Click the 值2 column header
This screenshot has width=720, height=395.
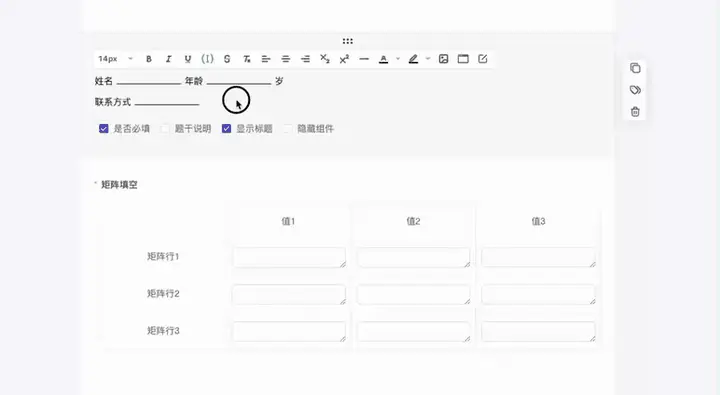tap(413, 221)
